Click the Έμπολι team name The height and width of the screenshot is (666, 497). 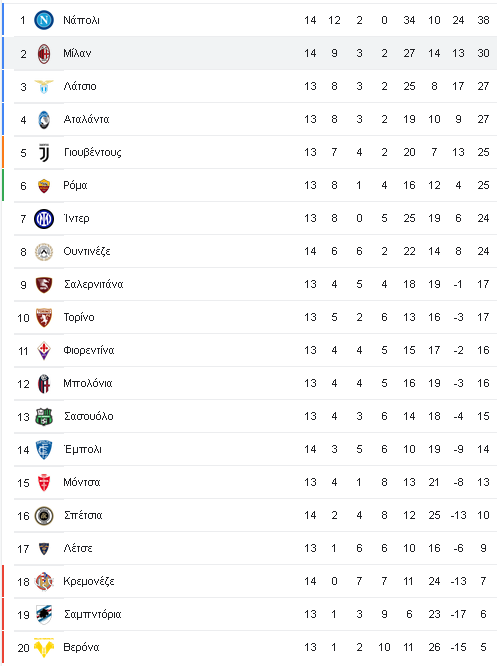[x=82, y=449]
